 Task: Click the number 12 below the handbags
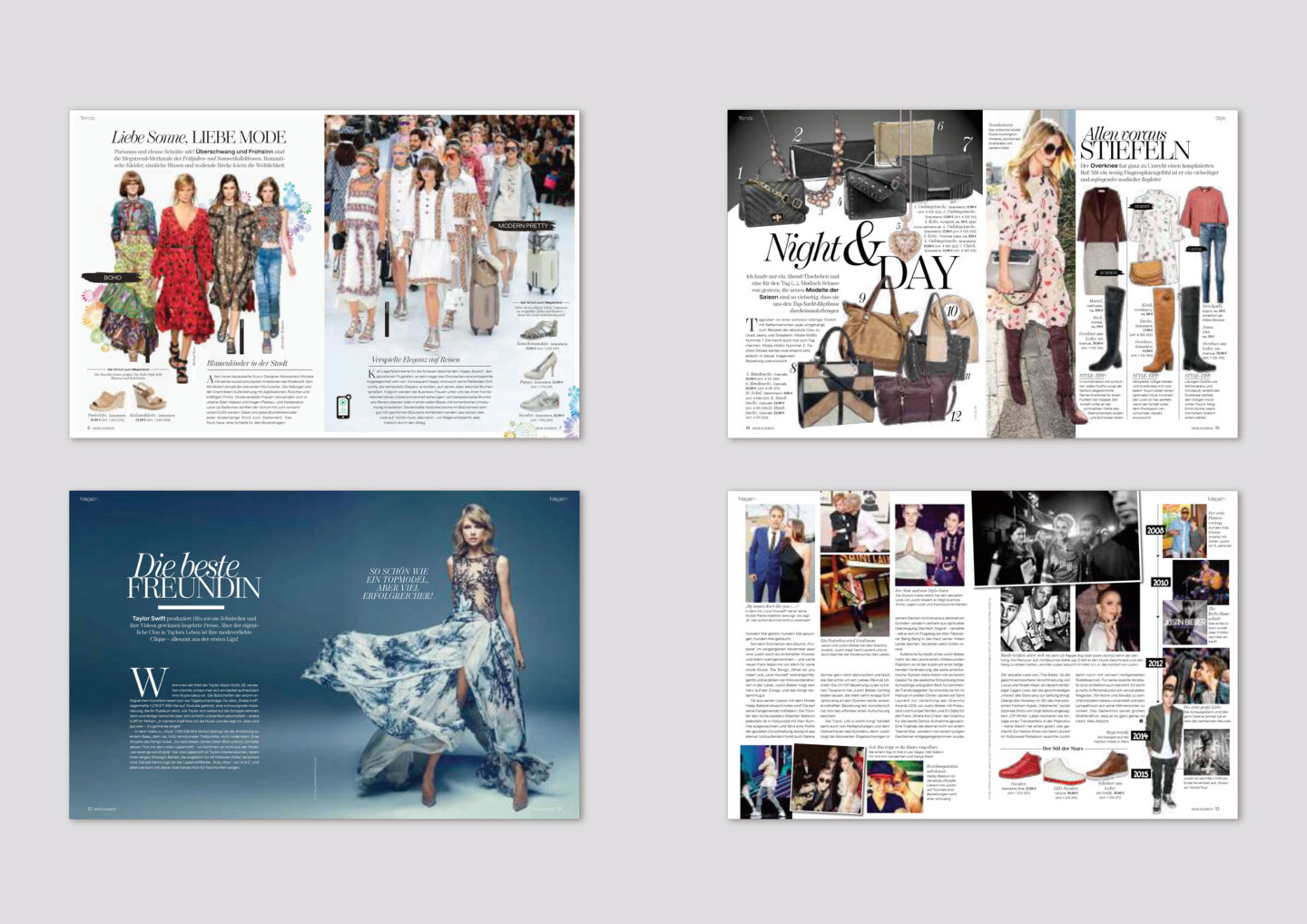(955, 417)
